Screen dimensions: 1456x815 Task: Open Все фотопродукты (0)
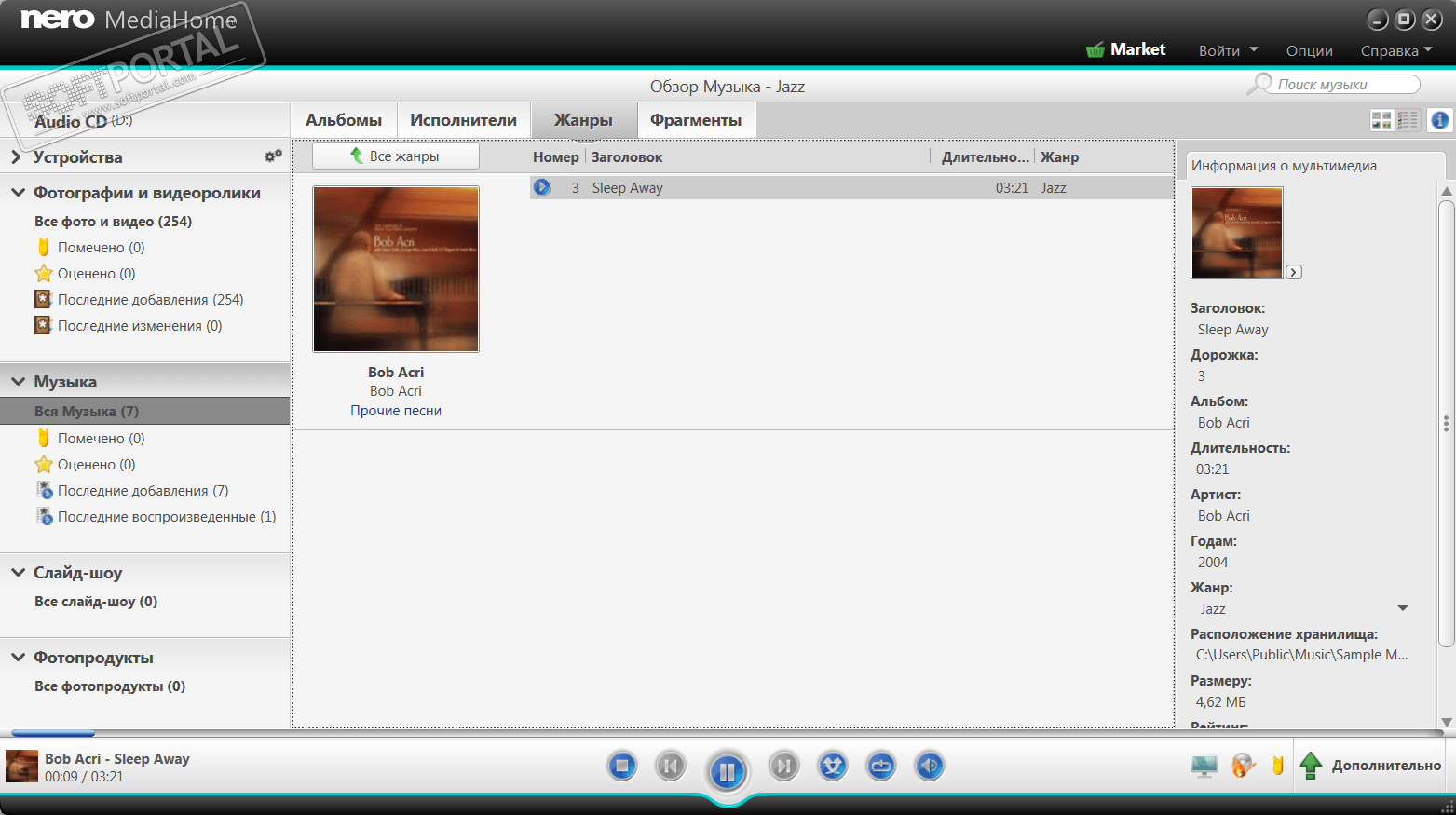pos(110,686)
